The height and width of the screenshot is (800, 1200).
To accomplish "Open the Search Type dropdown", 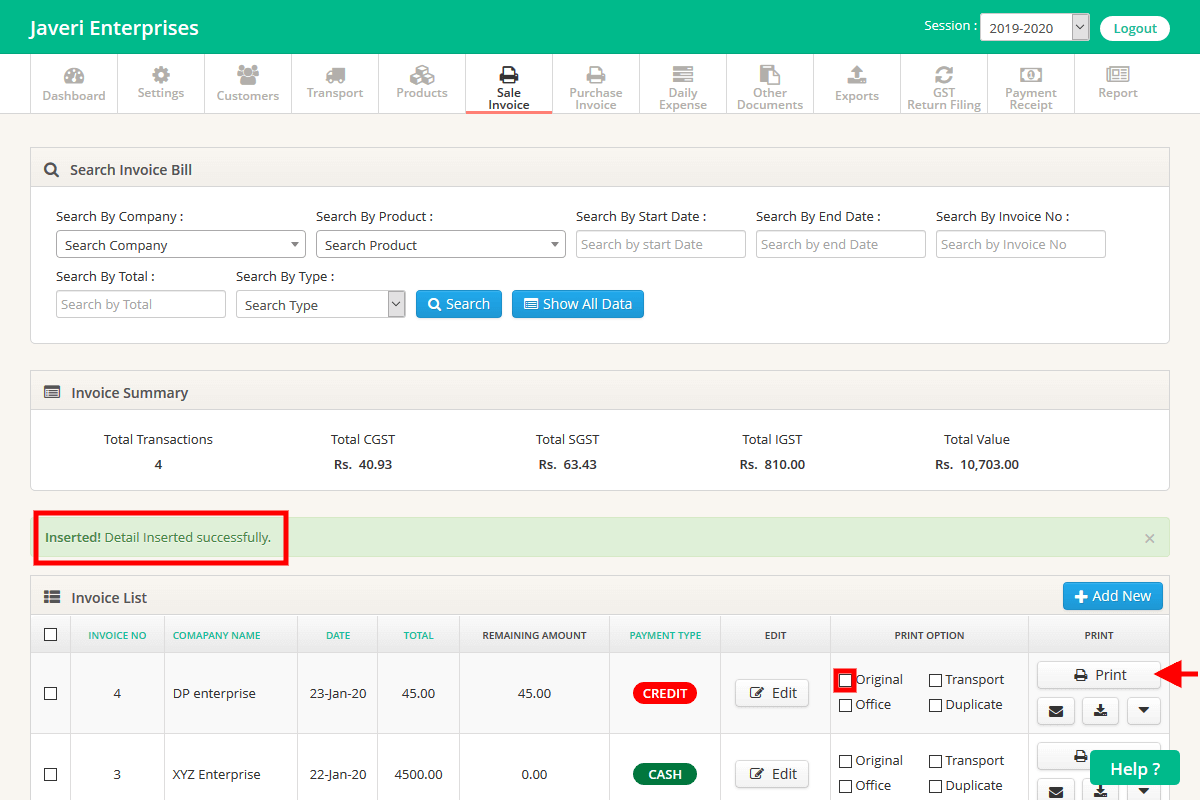I will click(320, 305).
